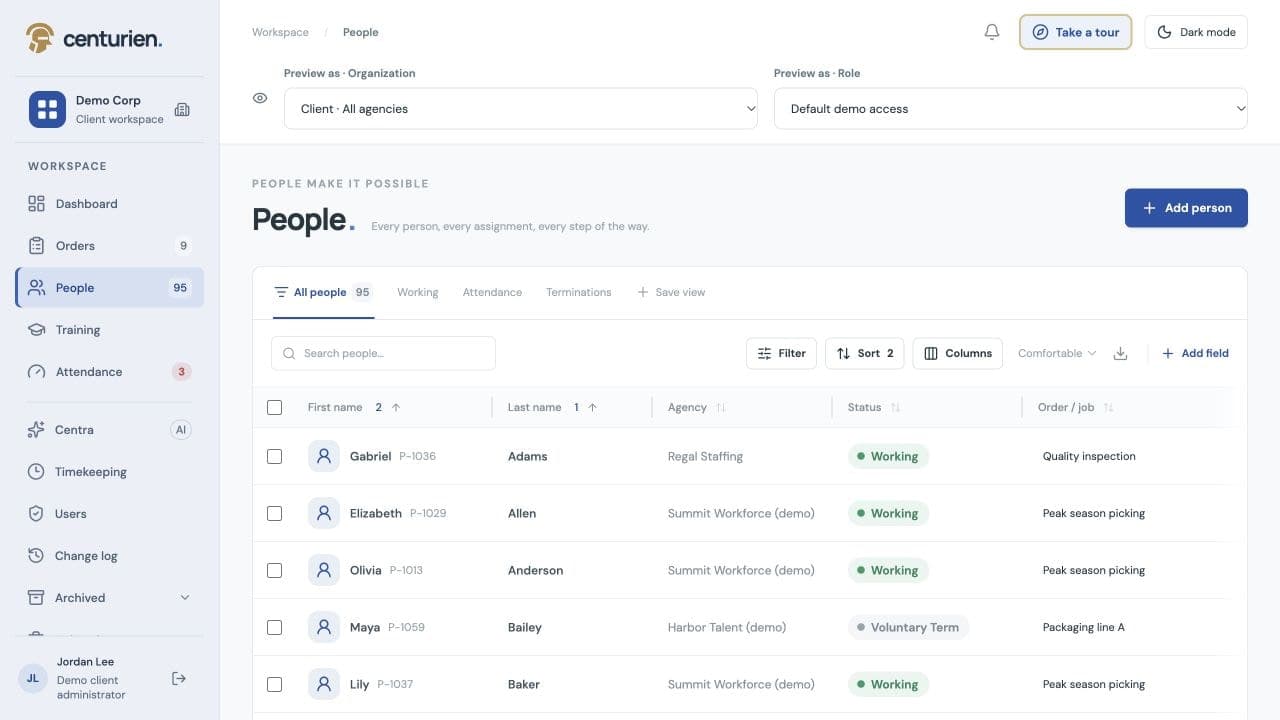Open Dashboard from the sidebar
1280x720 pixels.
tap(110, 204)
